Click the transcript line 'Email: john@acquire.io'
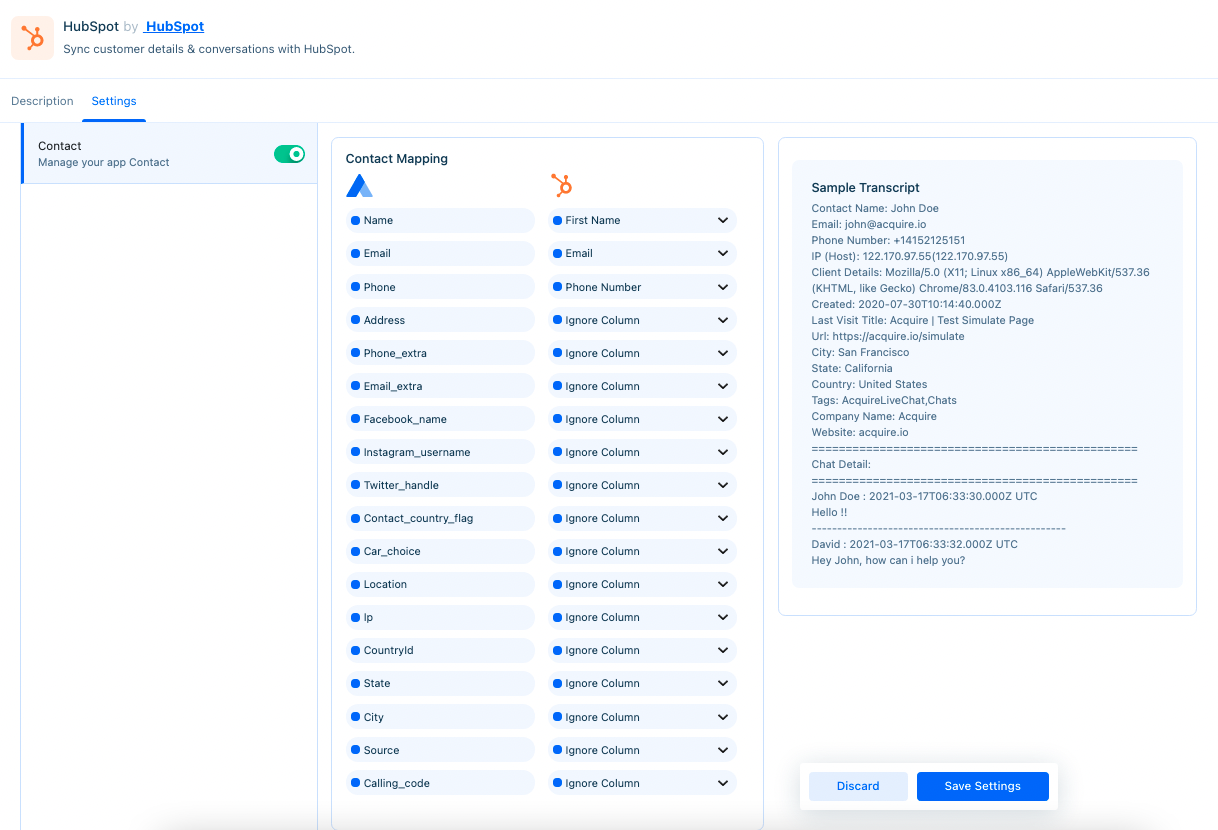 pos(869,224)
